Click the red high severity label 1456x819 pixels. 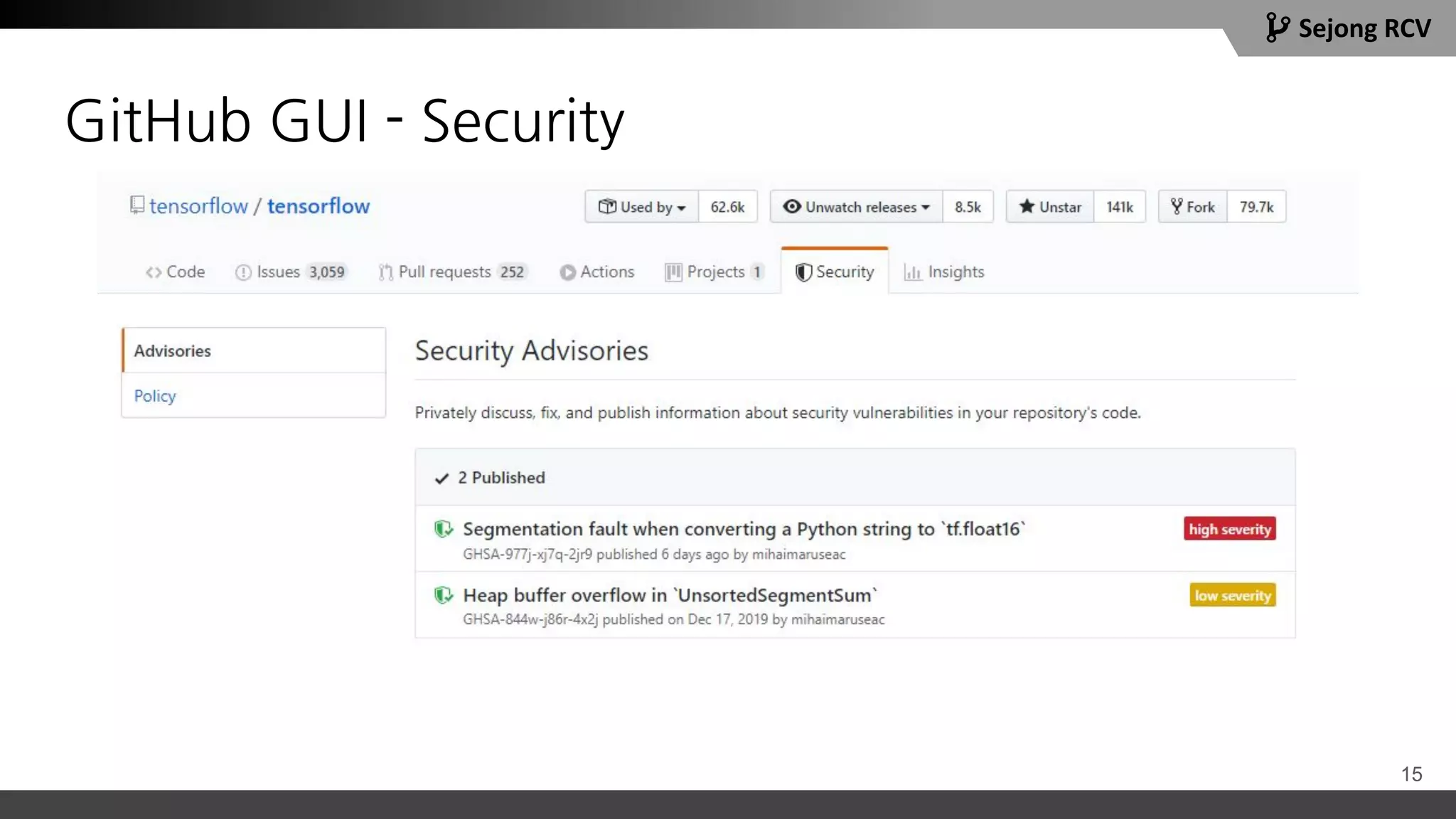point(1230,529)
